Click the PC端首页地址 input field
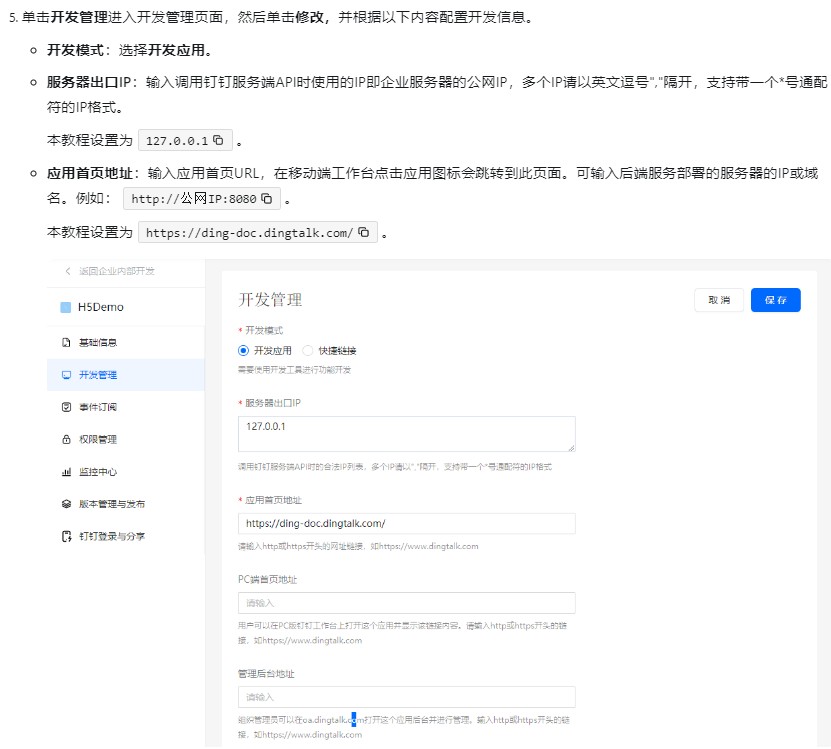 coord(406,603)
